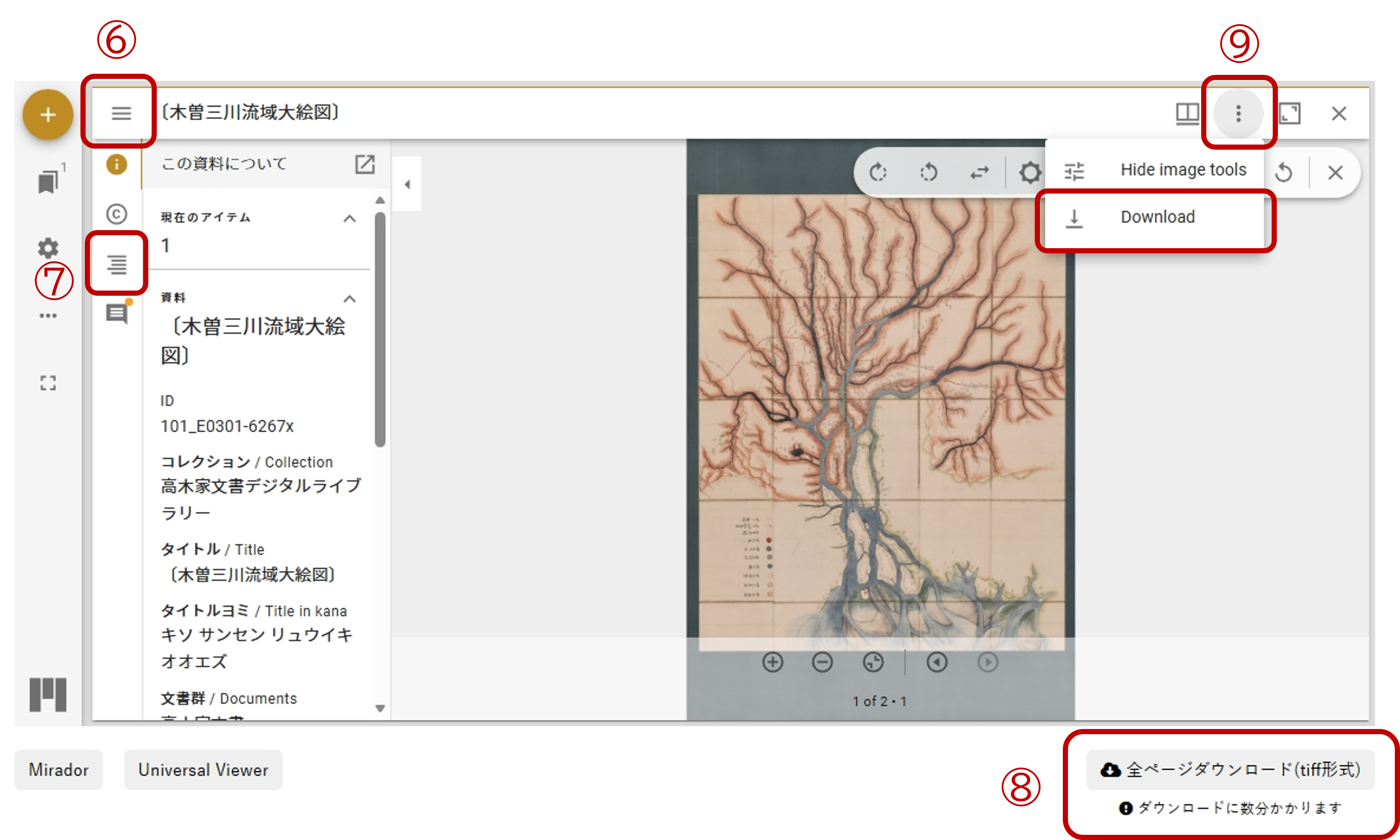
Task: Click the gold add resource plus button
Action: (48, 115)
